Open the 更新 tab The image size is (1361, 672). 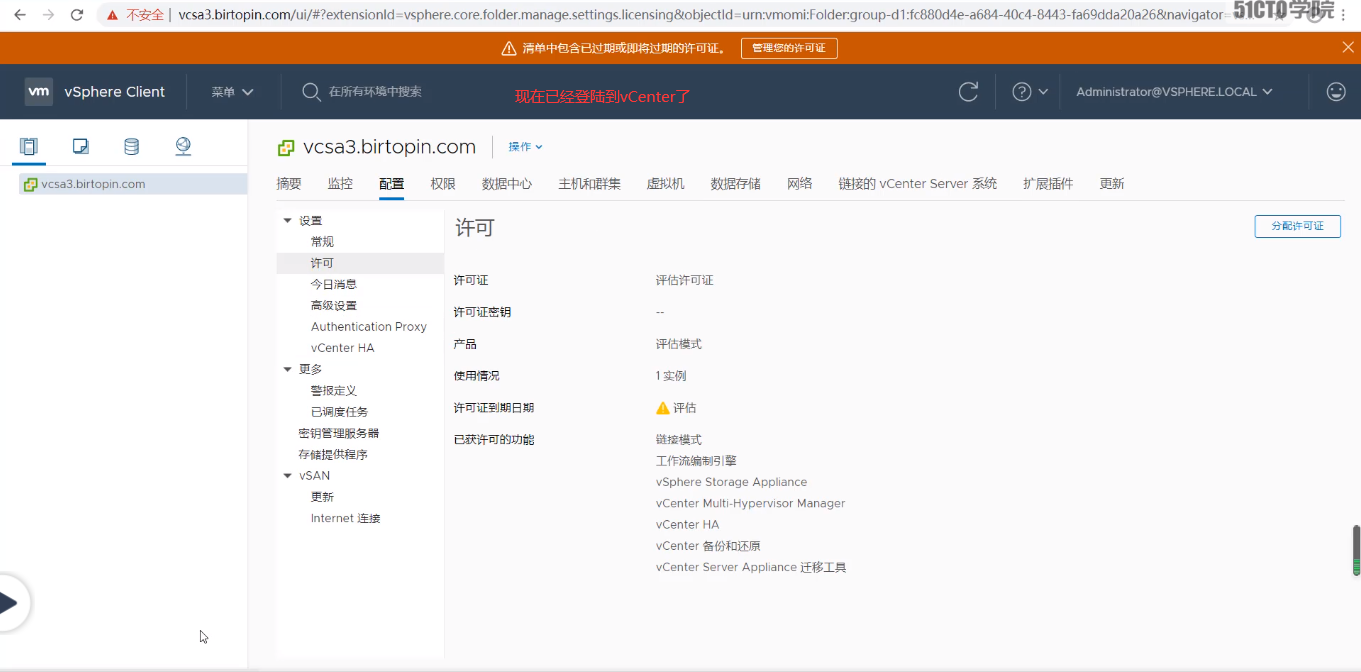1112,184
